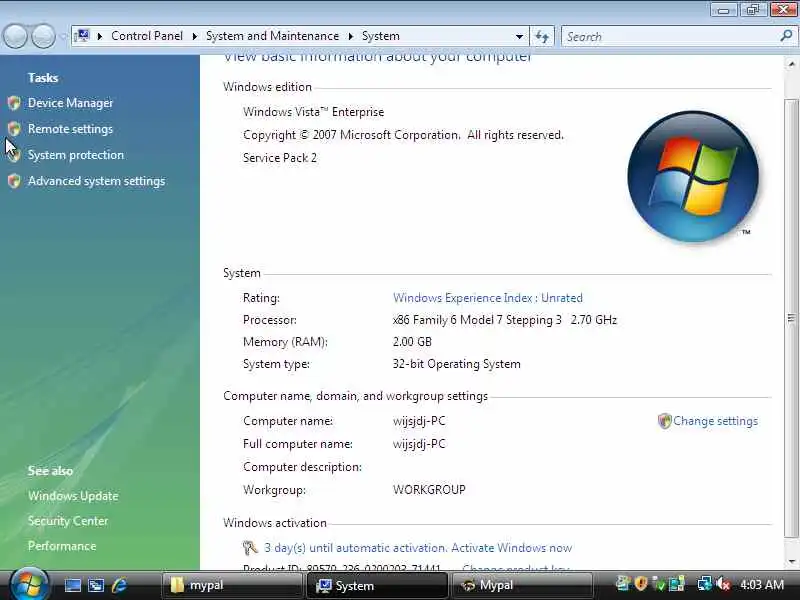Click the Remote settings shield icon
The image size is (800, 600).
click(14, 129)
